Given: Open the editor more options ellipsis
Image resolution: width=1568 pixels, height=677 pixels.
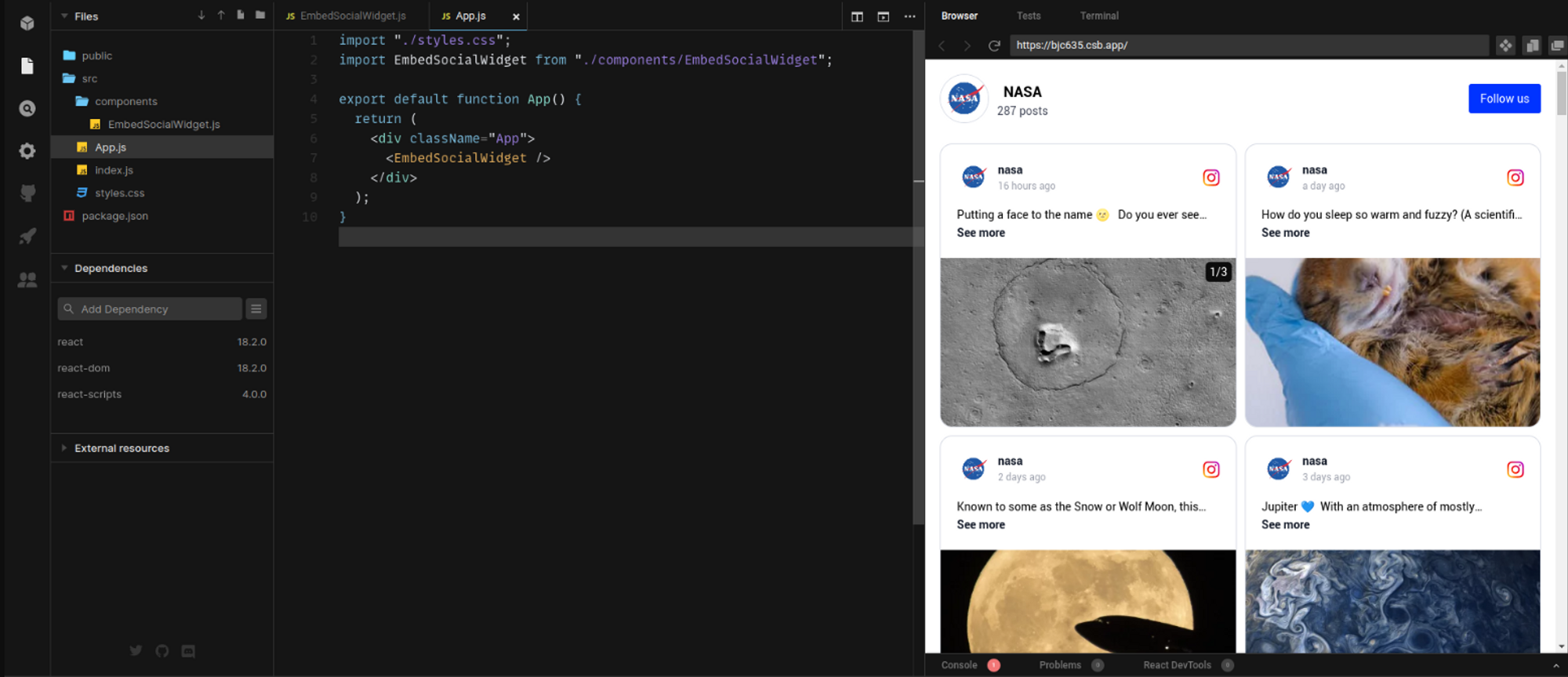Looking at the screenshot, I should point(909,16).
